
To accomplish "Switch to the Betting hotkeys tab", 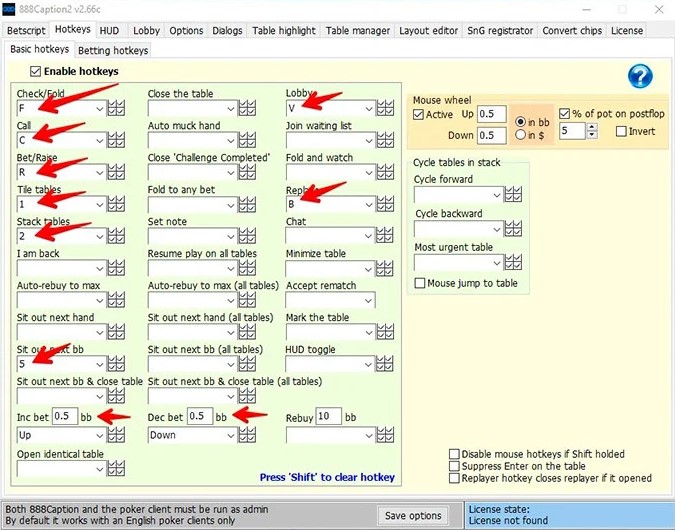I will (113, 50).
